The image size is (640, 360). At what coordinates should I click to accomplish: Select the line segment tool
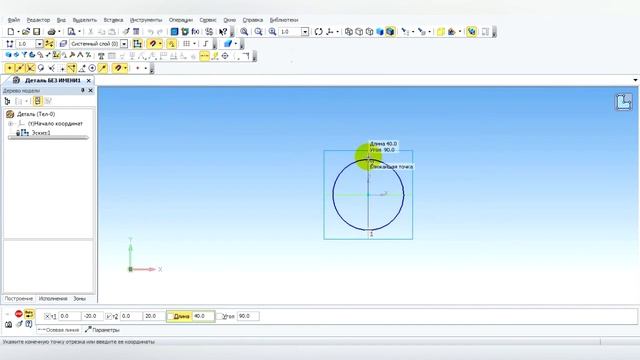(x=20, y=68)
